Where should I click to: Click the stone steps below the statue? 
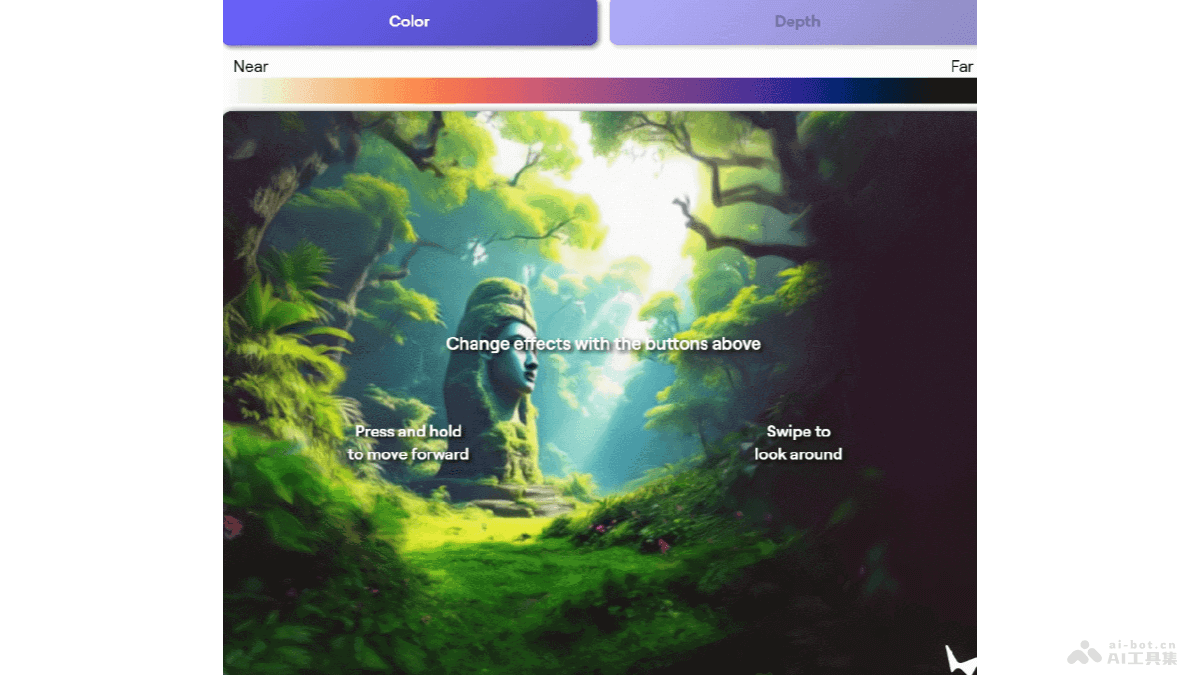click(x=520, y=500)
